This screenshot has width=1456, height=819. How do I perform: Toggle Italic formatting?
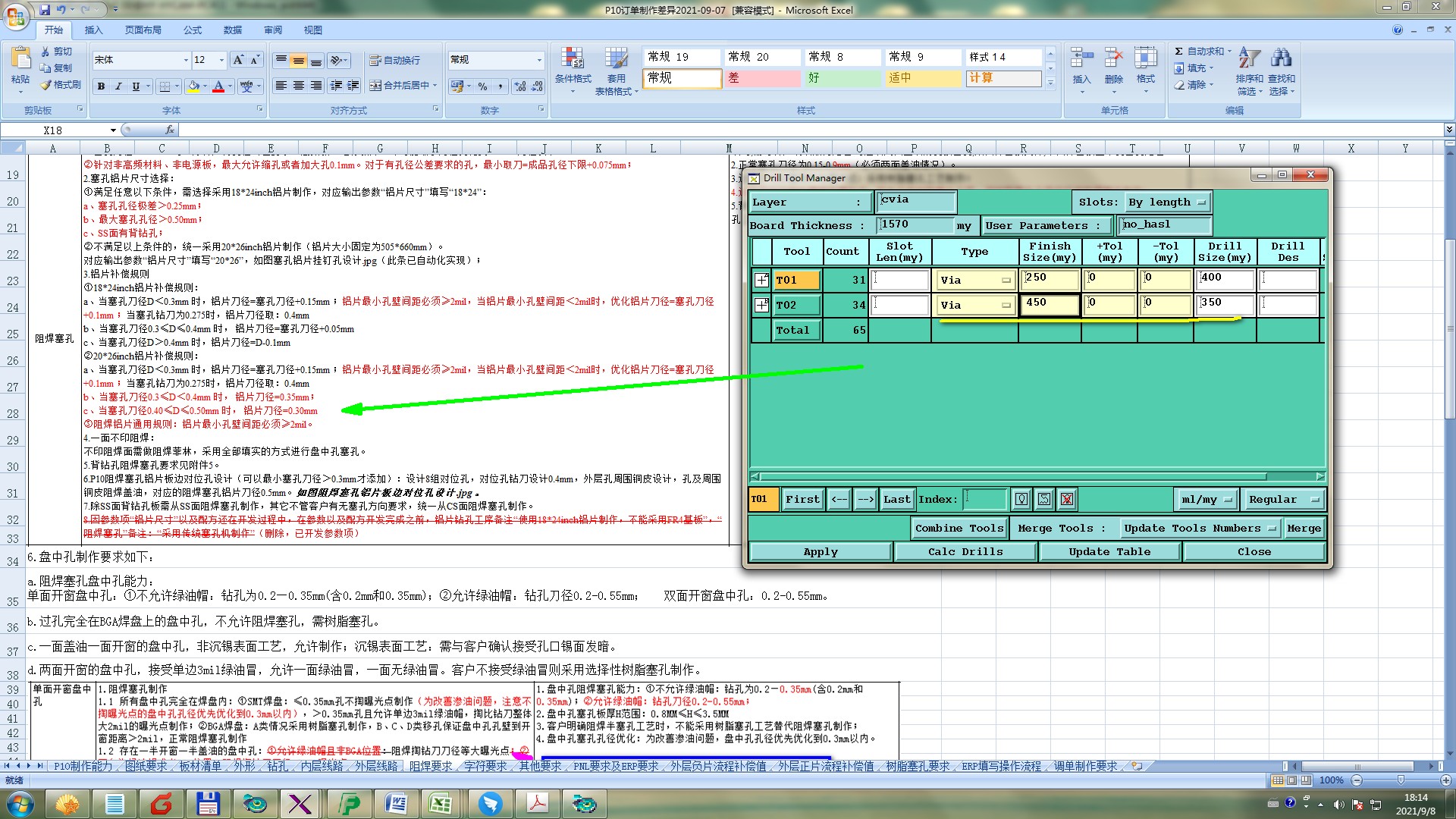[x=118, y=86]
